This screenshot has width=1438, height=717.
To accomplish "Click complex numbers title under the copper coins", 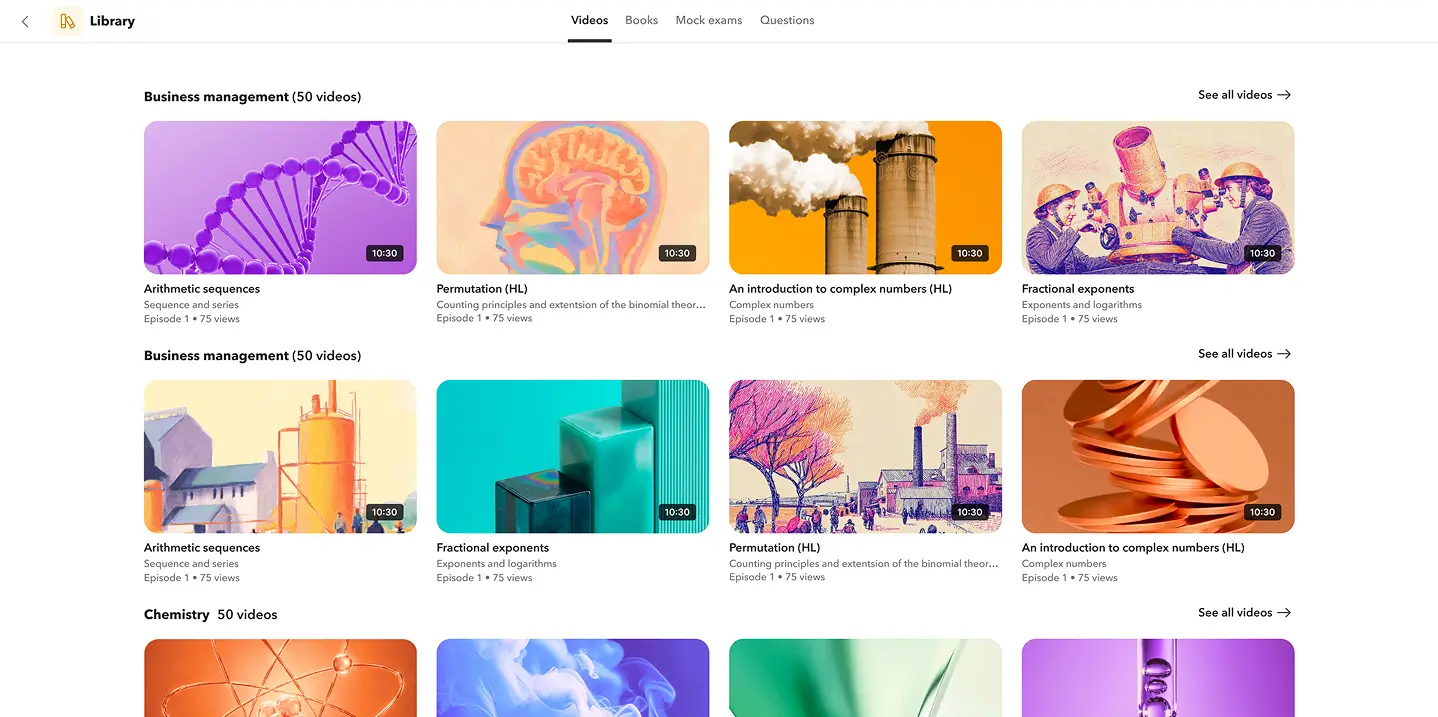I will (x=1133, y=548).
